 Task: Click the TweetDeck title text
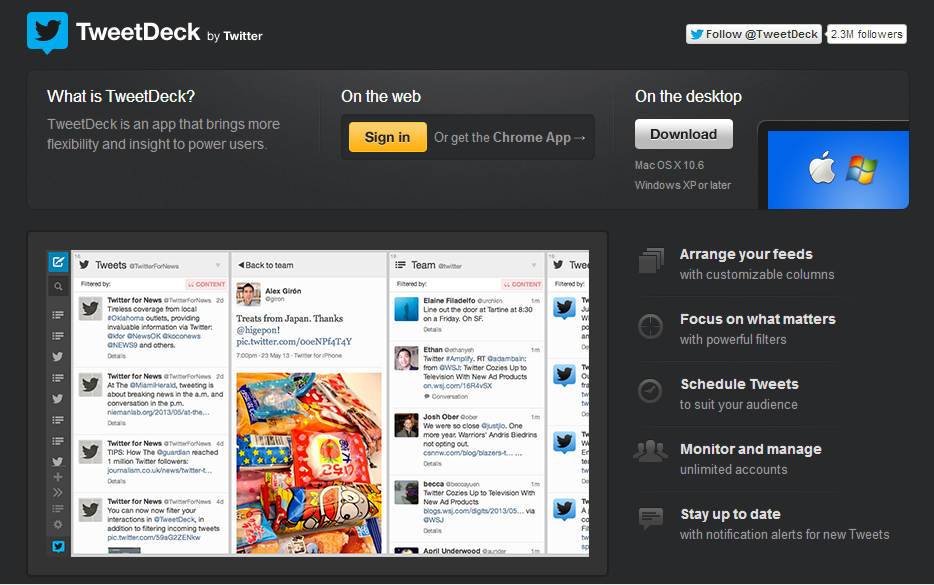(138, 32)
